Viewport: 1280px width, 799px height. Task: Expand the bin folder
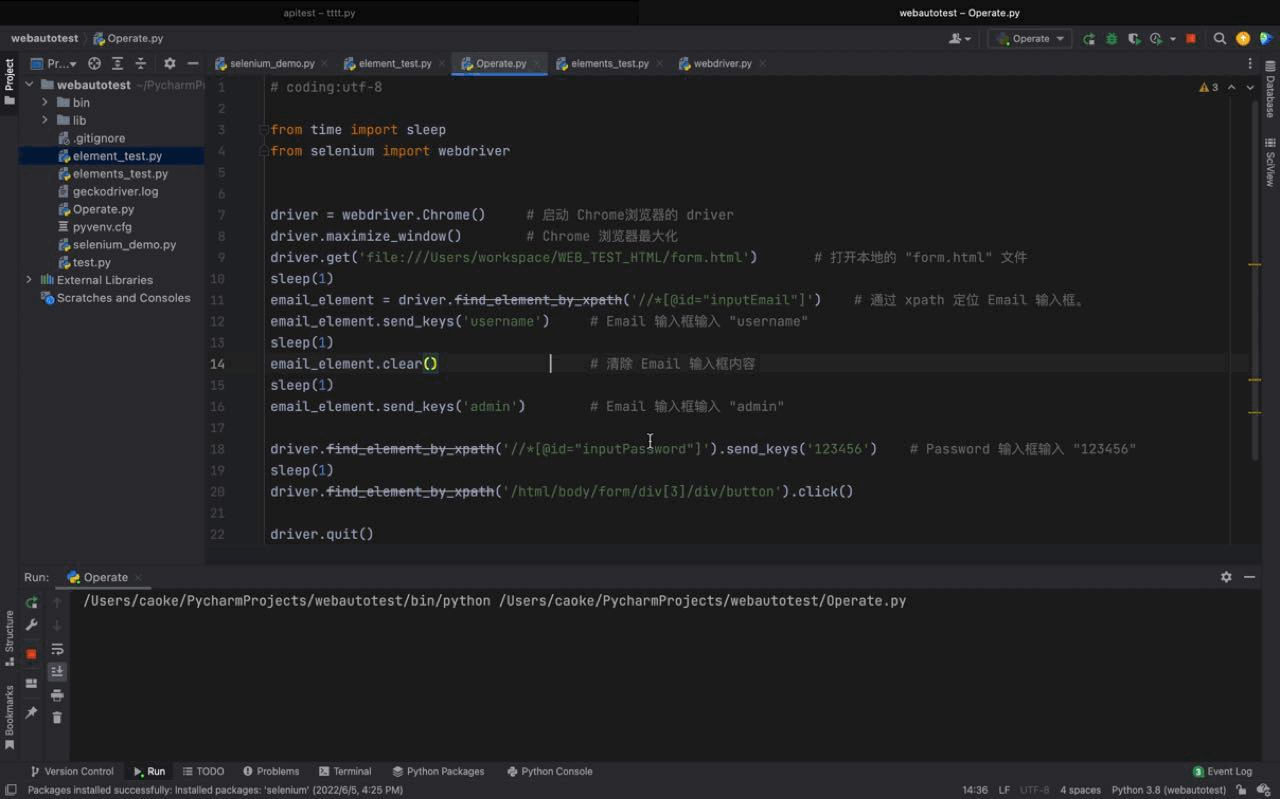coord(45,103)
